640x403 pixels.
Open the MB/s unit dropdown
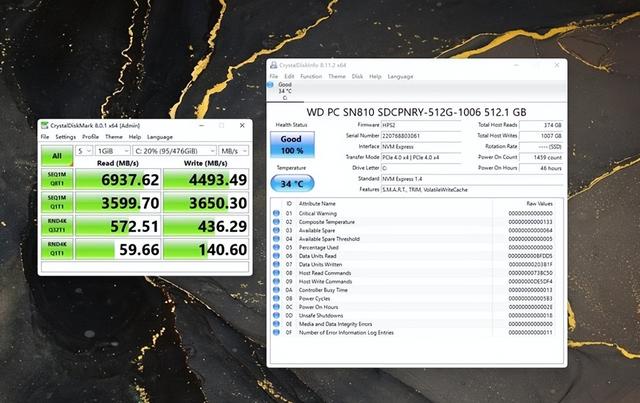tap(235, 150)
